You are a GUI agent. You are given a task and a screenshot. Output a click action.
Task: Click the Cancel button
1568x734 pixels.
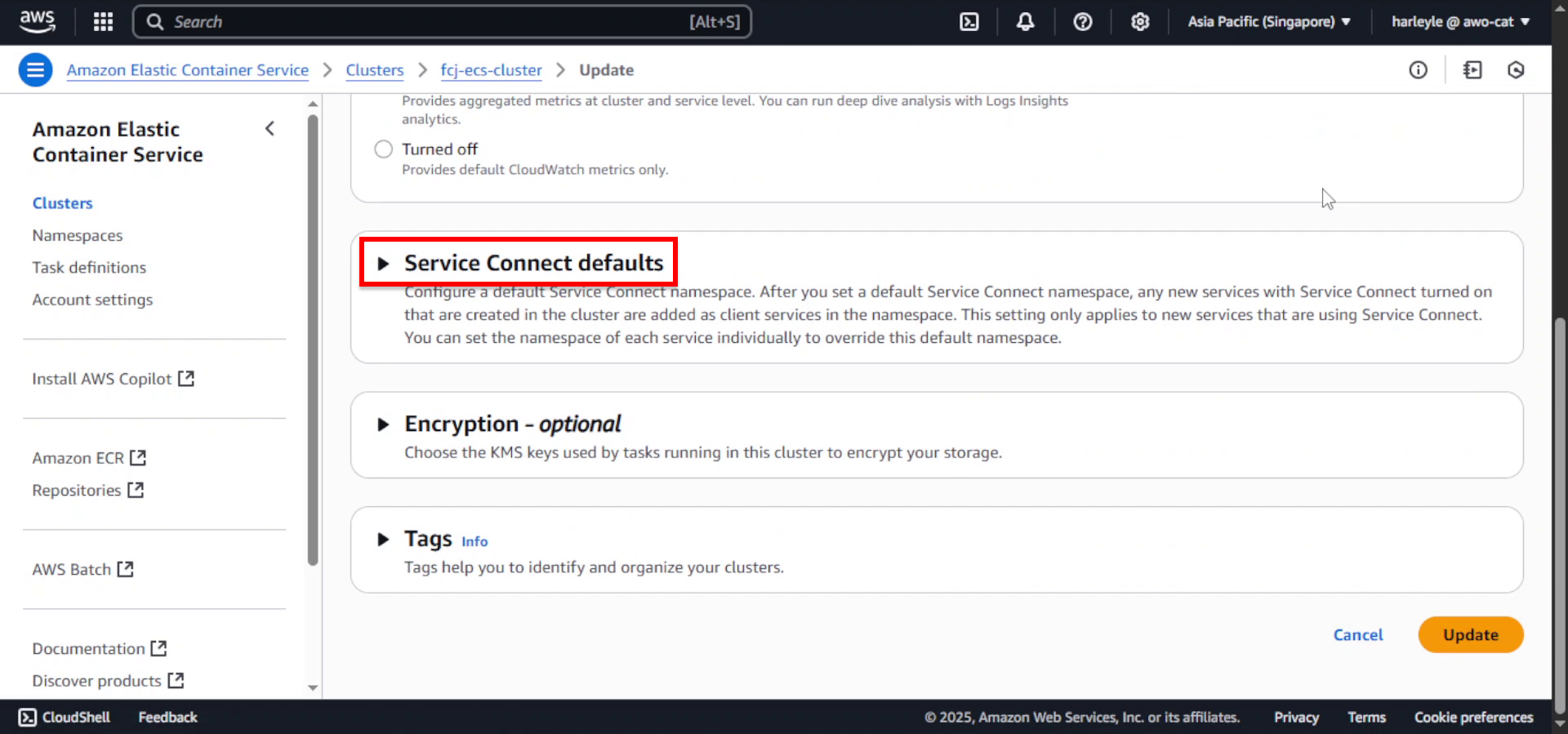[1358, 634]
